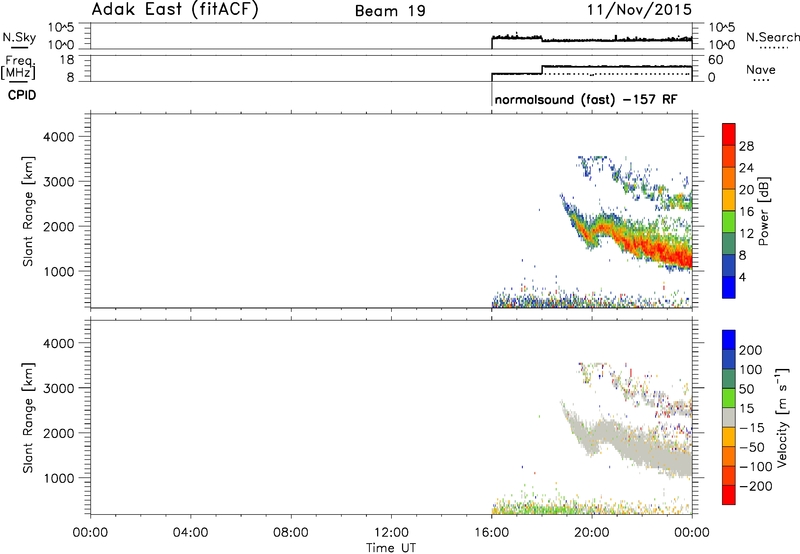Screen dimensions: 800x554
Task: Click the red high-power backscatter band
Action: pyautogui.click(x=658, y=251)
